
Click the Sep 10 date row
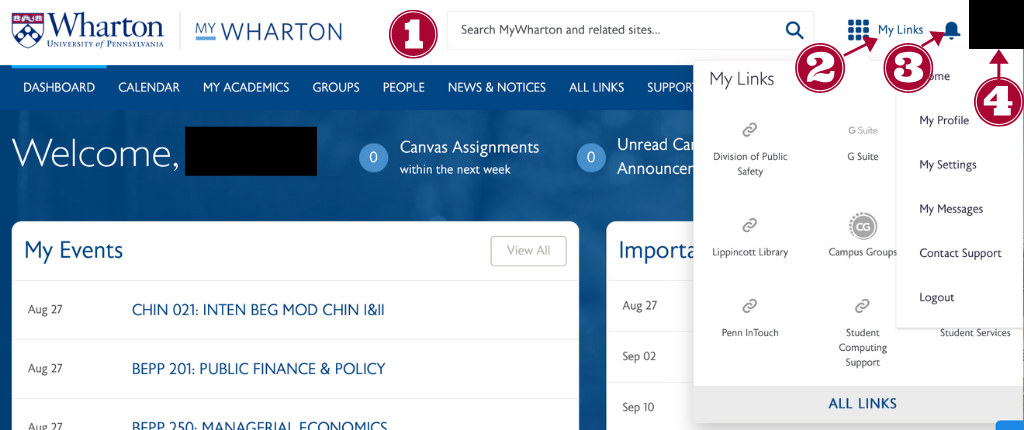[x=638, y=407]
